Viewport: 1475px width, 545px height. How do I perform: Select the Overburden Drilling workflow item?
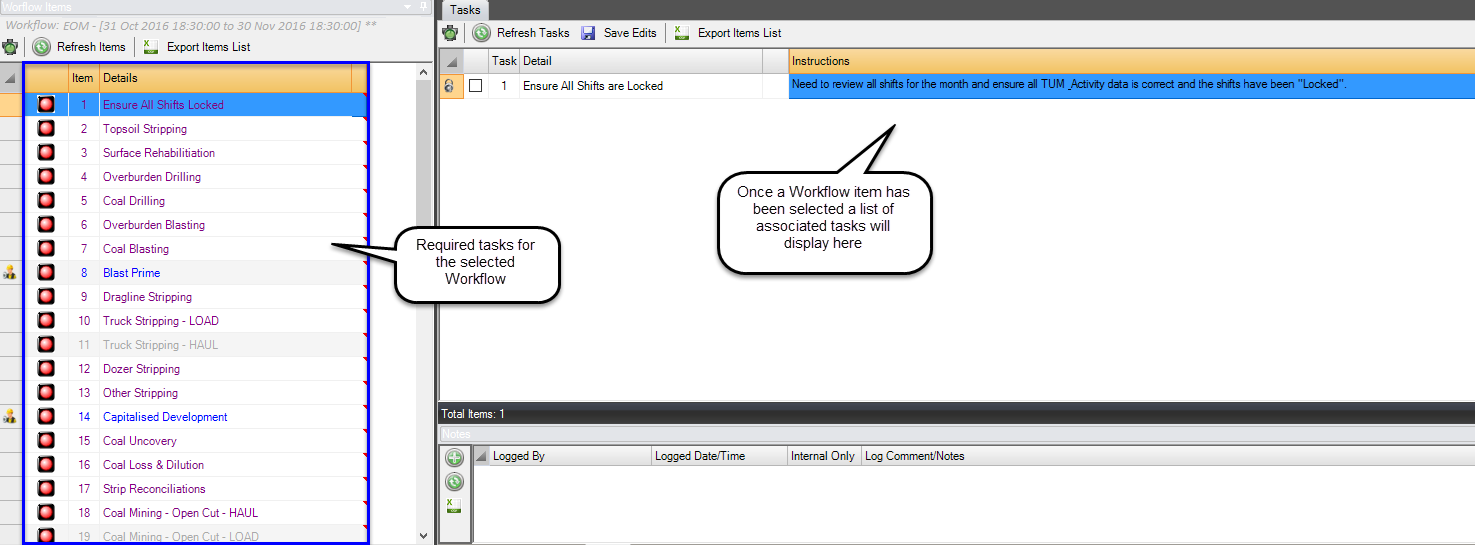coord(152,177)
